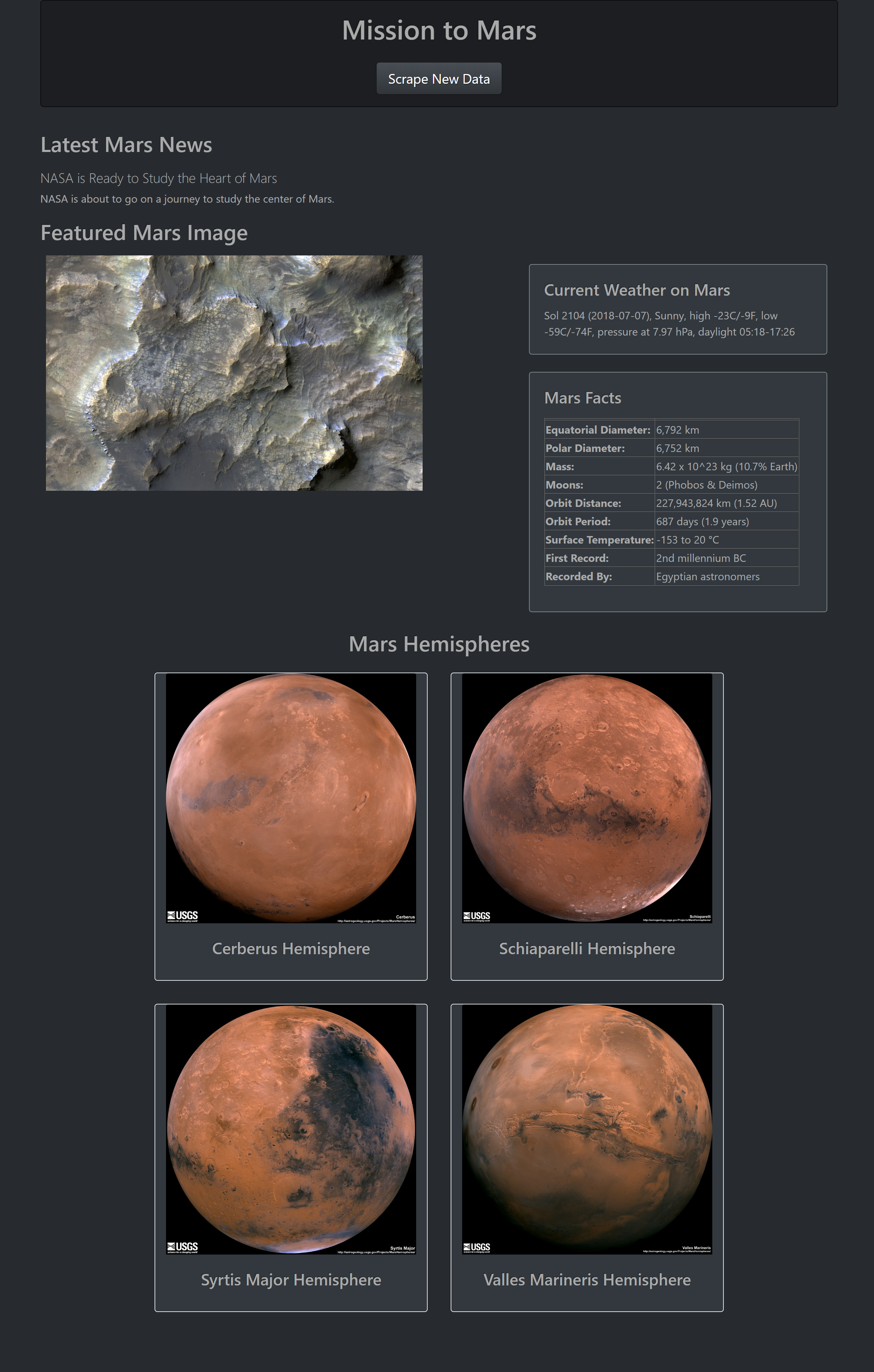
Task: Click the Moons label cell
Action: 599,484
